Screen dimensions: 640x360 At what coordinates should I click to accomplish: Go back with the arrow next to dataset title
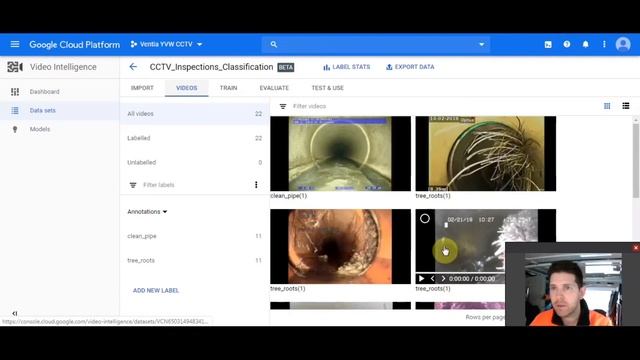(133, 67)
